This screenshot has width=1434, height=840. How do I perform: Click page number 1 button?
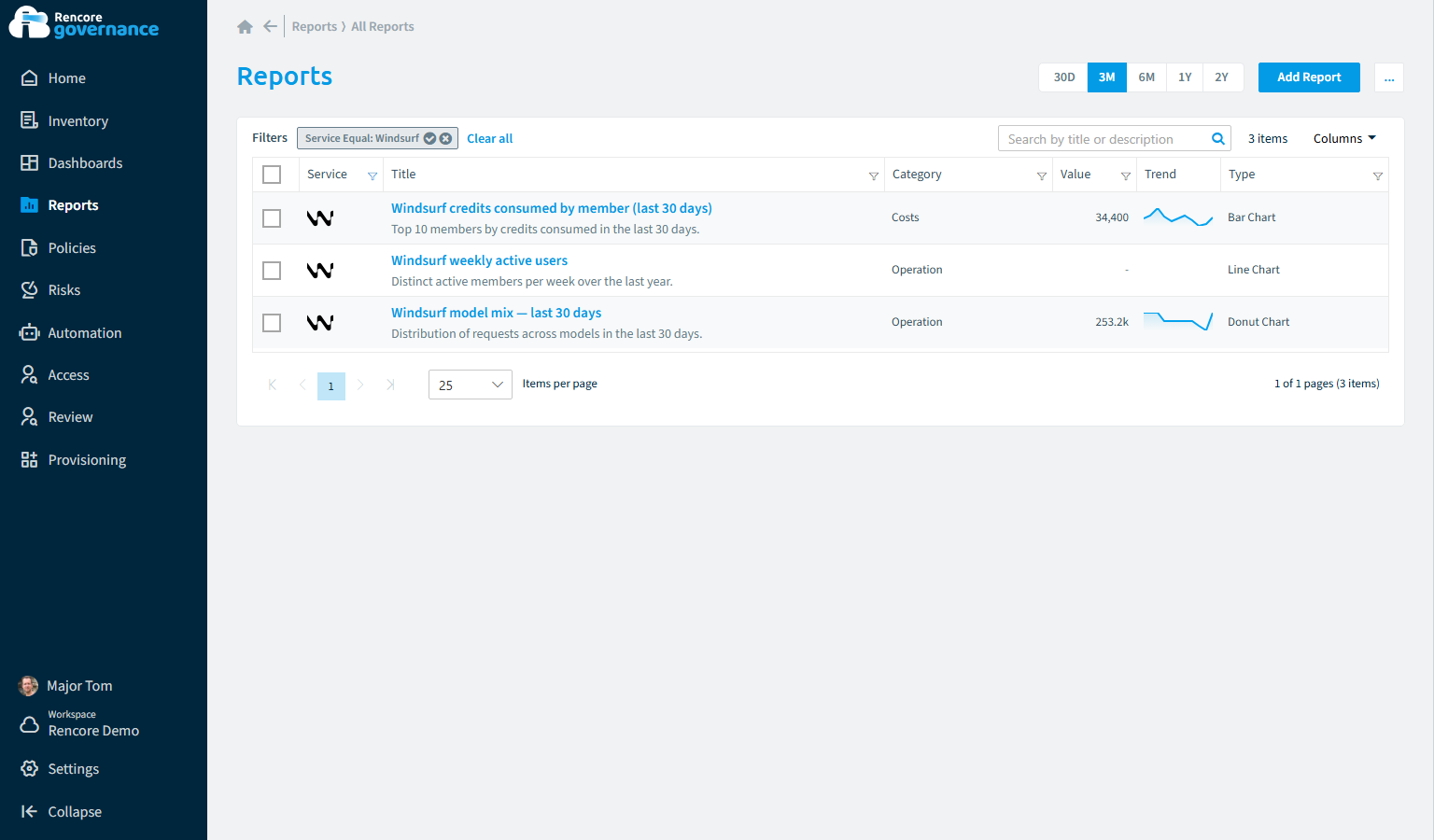pos(331,385)
